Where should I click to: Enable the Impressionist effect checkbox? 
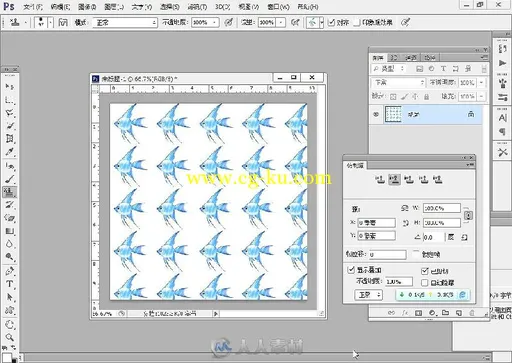click(x=357, y=22)
